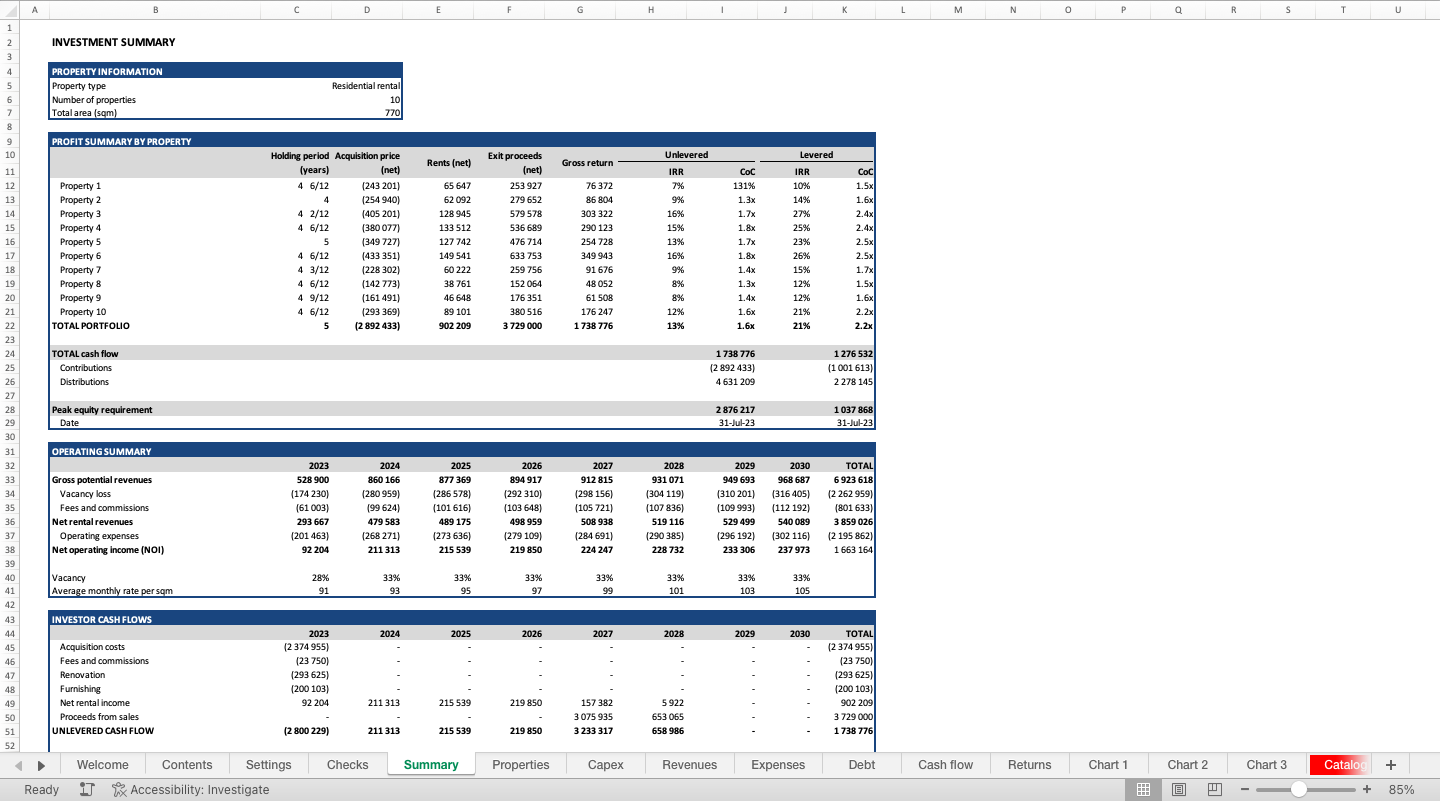
Task: Open the Welcome sheet tab
Action: (x=103, y=765)
